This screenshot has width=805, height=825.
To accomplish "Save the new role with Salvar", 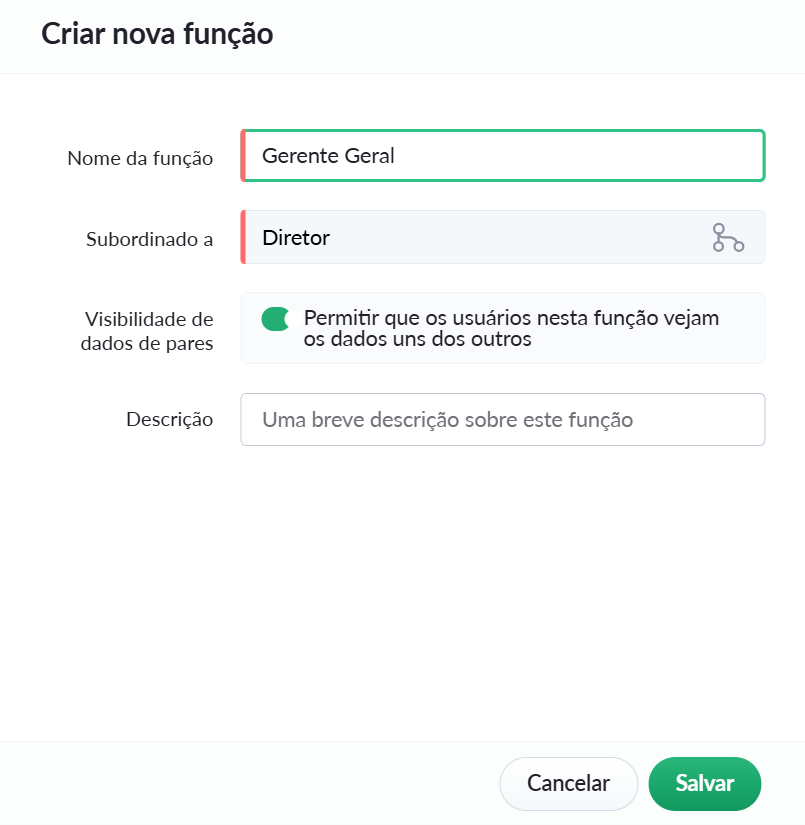I will tap(705, 783).
